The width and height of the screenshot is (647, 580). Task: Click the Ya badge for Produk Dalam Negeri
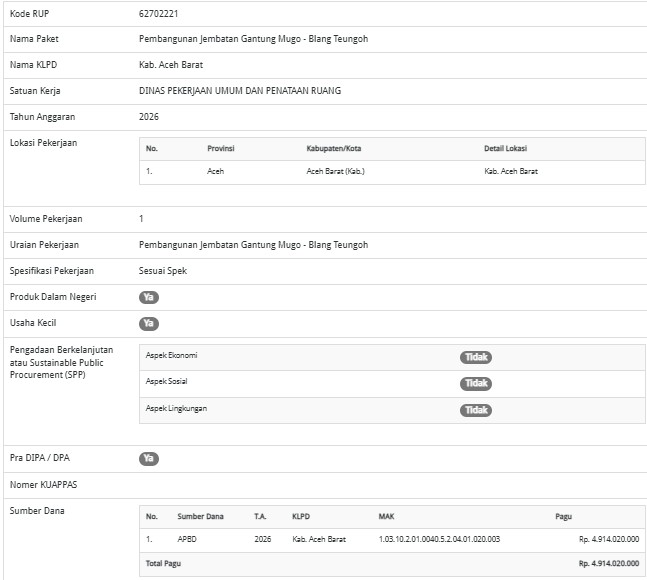click(x=148, y=297)
